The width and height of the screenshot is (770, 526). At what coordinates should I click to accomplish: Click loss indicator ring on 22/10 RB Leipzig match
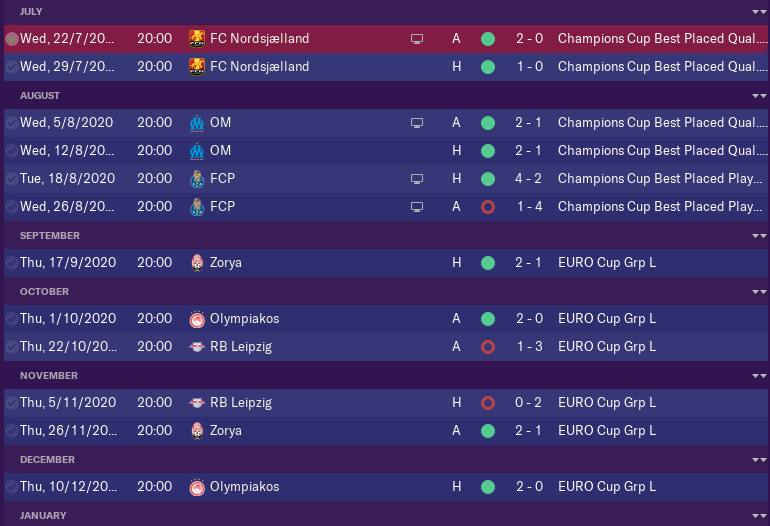pos(488,347)
